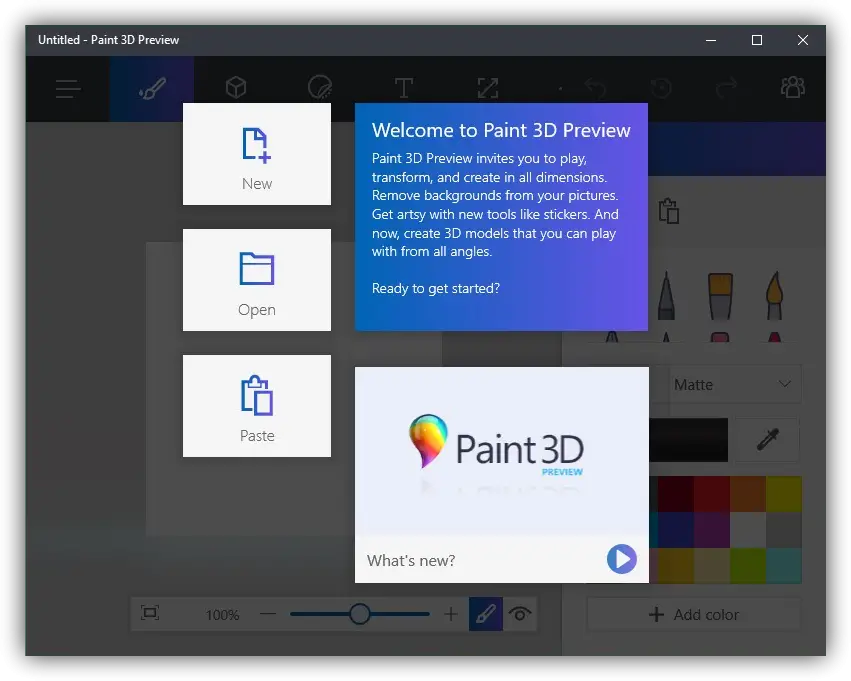This screenshot has height=681, width=851.
Task: Click the Paste tile on welcome screen
Action: point(257,406)
